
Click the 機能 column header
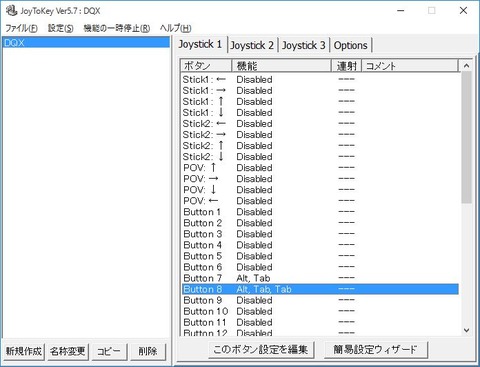tap(281, 66)
